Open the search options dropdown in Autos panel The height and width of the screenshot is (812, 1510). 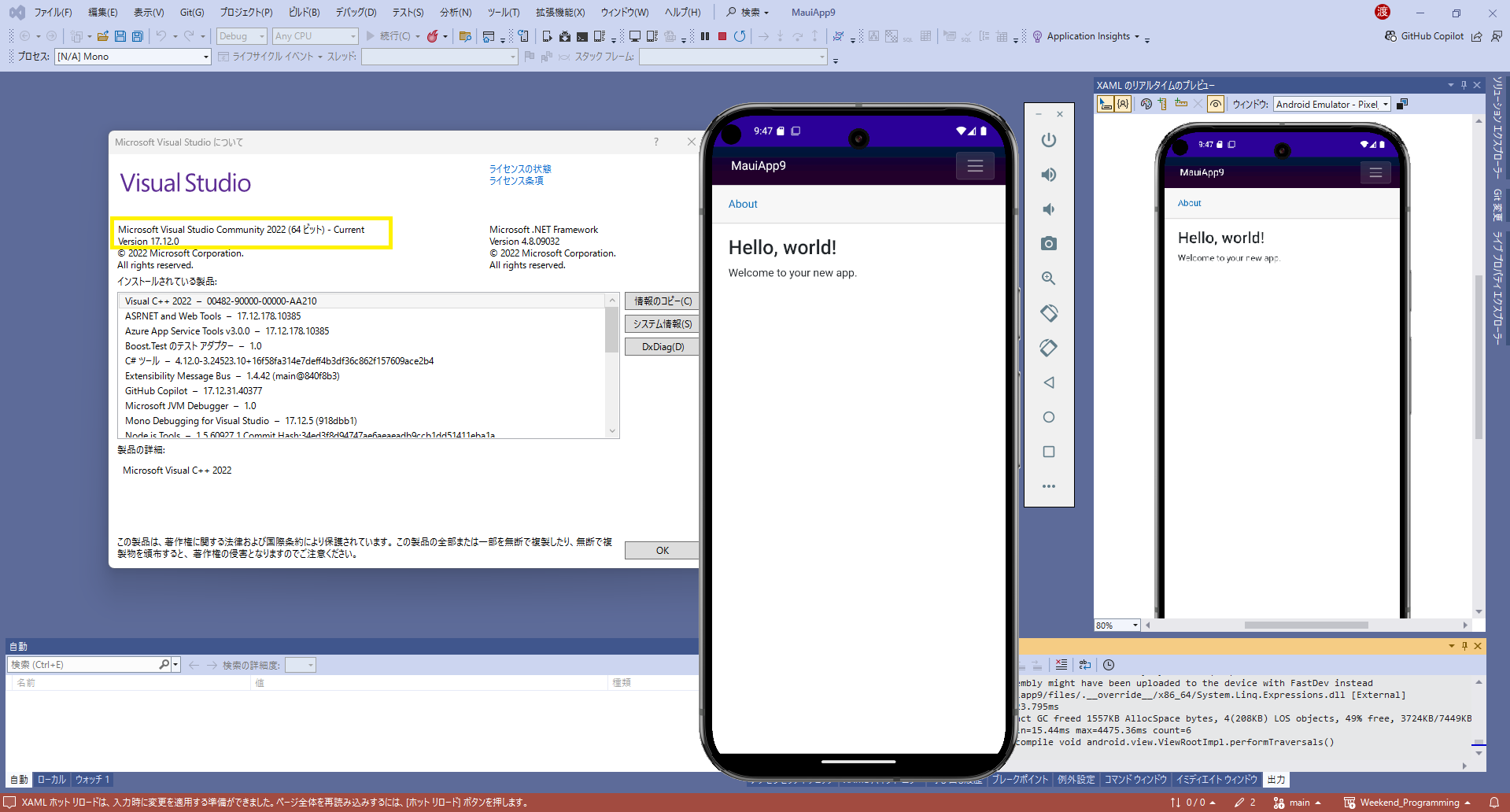[x=175, y=665]
